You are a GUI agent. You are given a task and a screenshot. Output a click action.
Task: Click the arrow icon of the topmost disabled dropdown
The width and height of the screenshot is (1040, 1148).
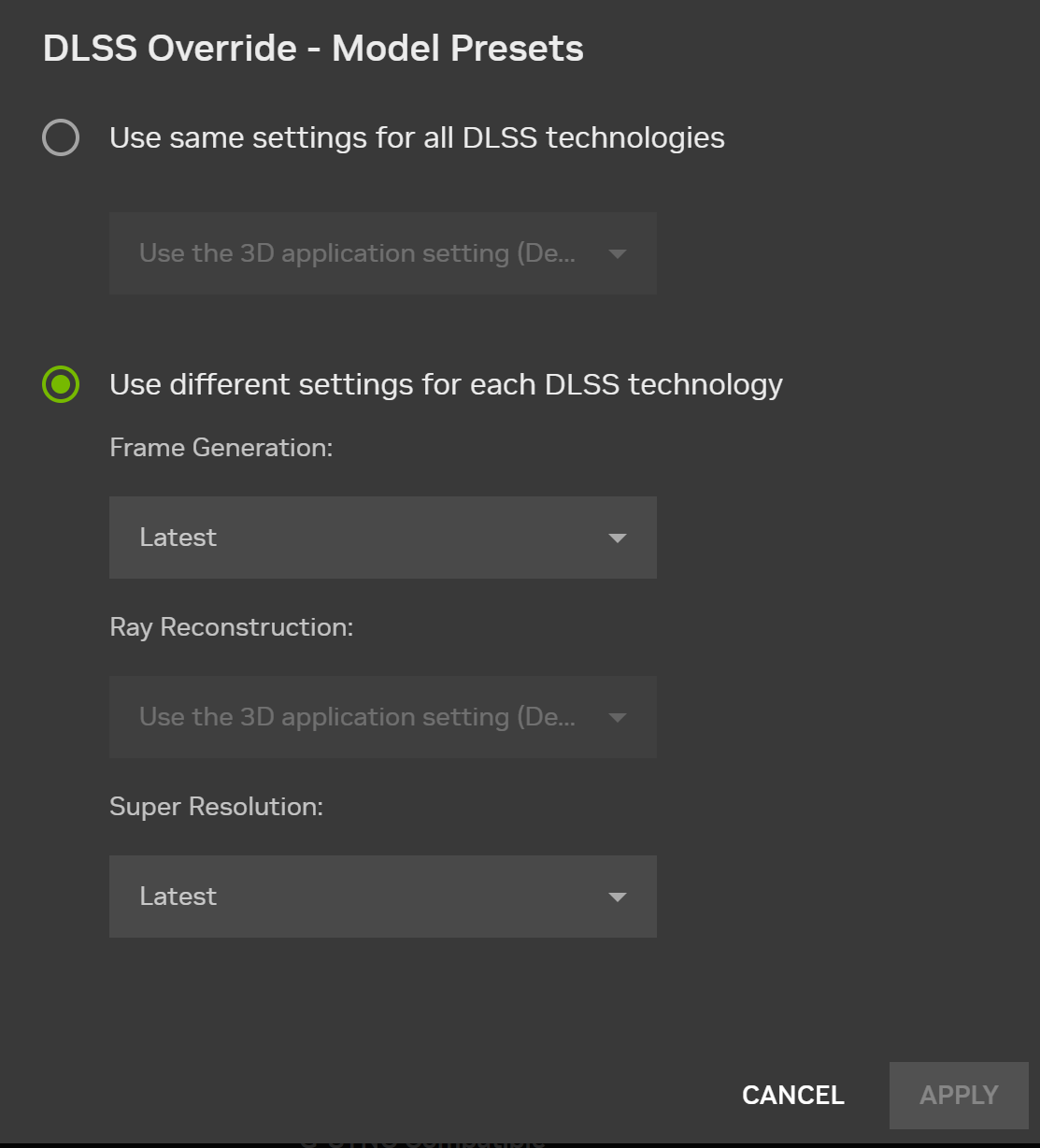click(617, 254)
